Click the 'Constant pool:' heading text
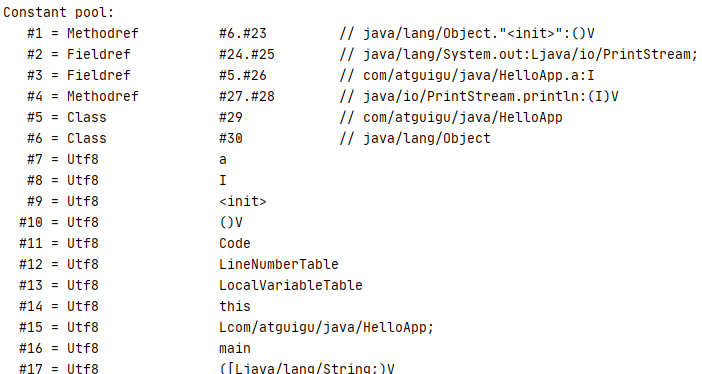This screenshot has height=374, width=702. (x=59, y=13)
